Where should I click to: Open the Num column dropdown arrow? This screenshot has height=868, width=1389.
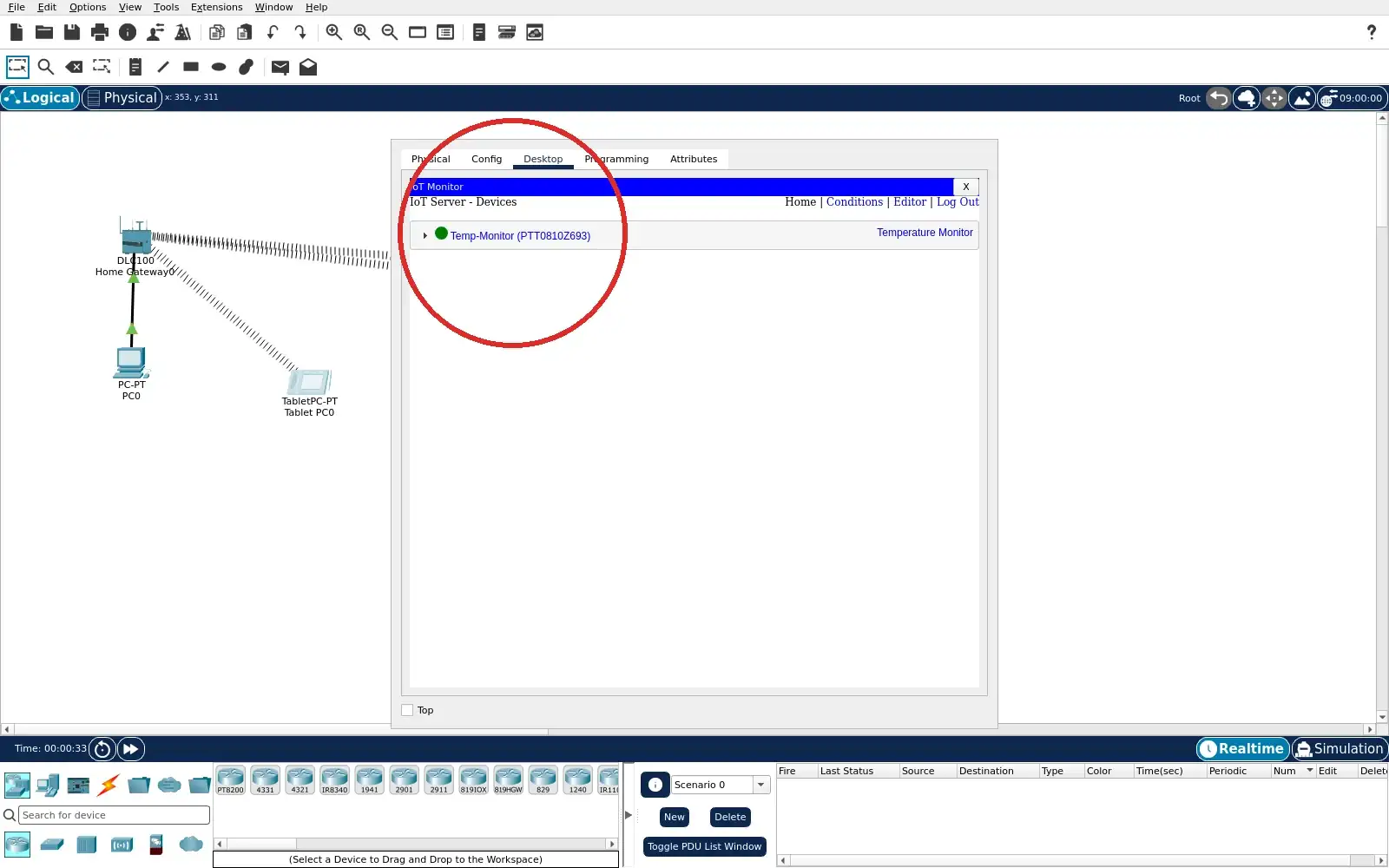click(x=1309, y=771)
